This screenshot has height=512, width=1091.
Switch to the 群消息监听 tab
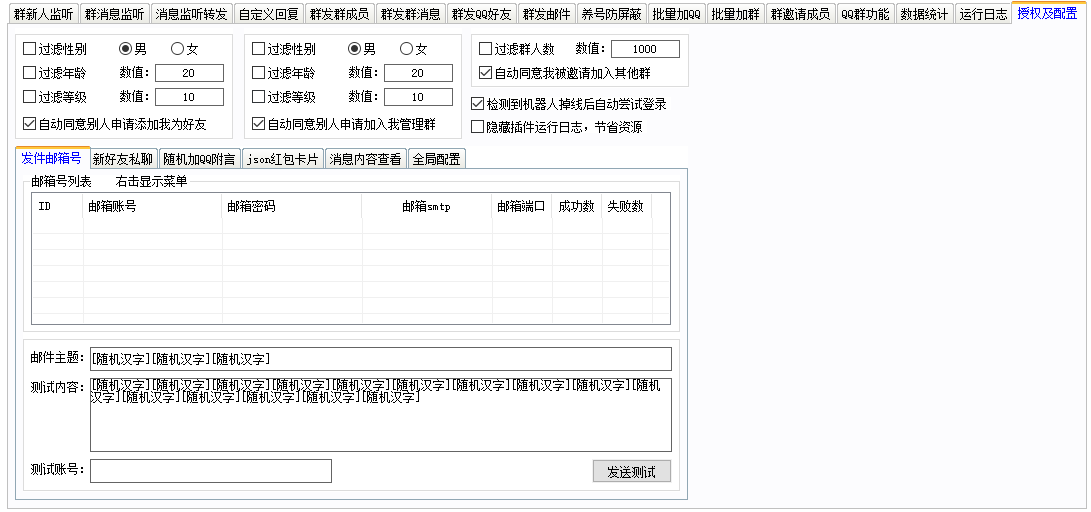click(x=115, y=14)
